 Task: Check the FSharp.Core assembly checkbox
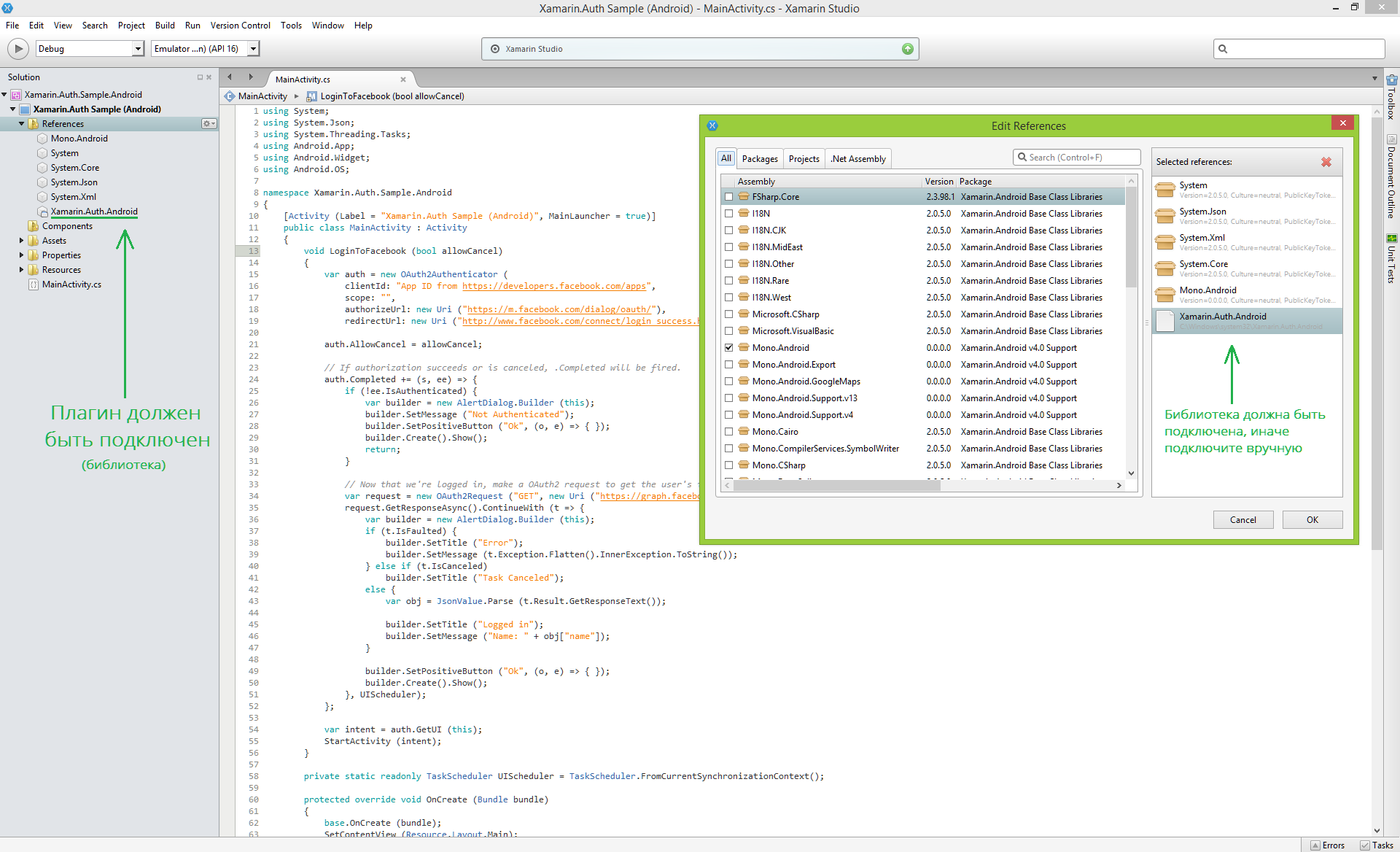[x=728, y=197]
